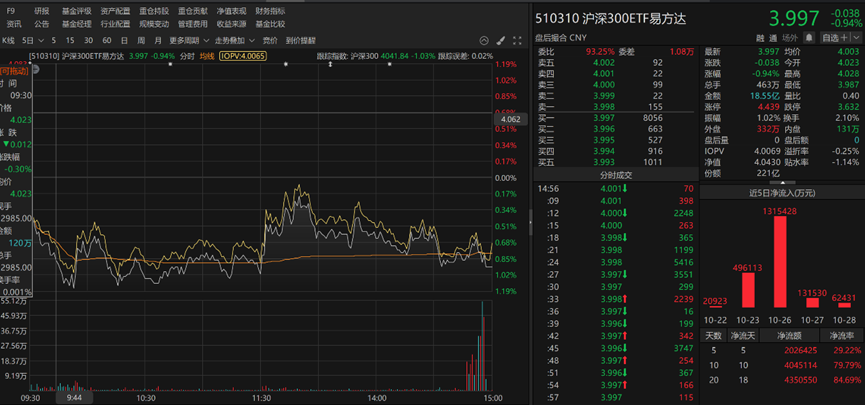Click the 通 connect tag
This screenshot has width=865, height=405.
773,38
